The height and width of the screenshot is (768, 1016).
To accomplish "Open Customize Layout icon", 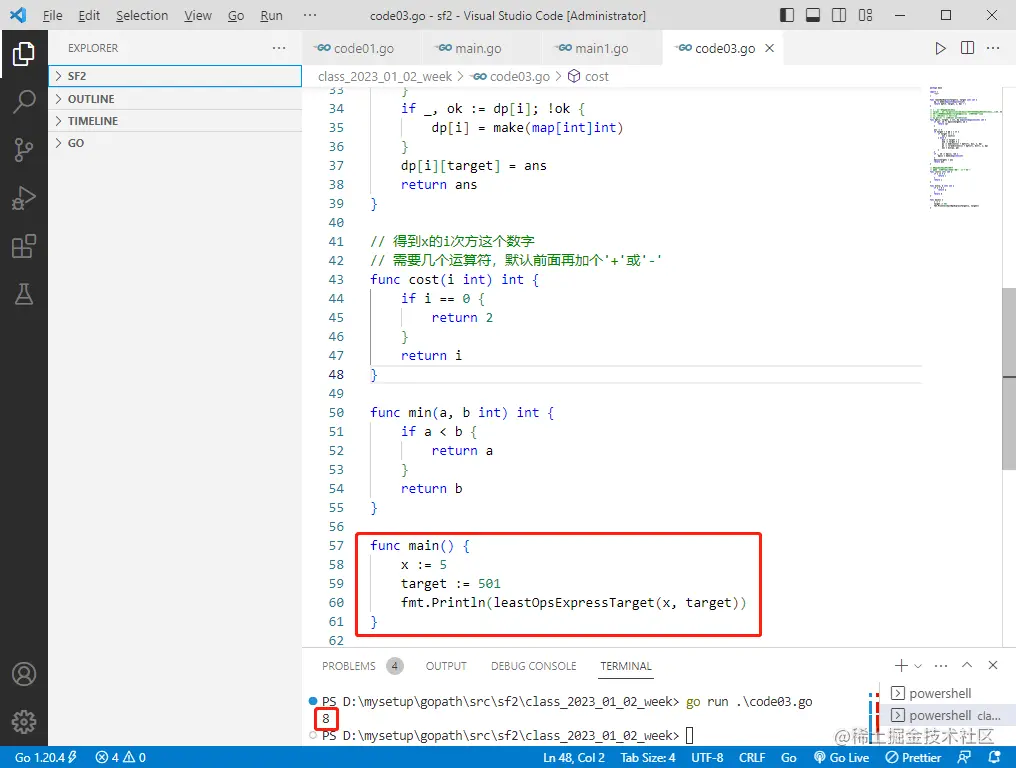I will [865, 15].
